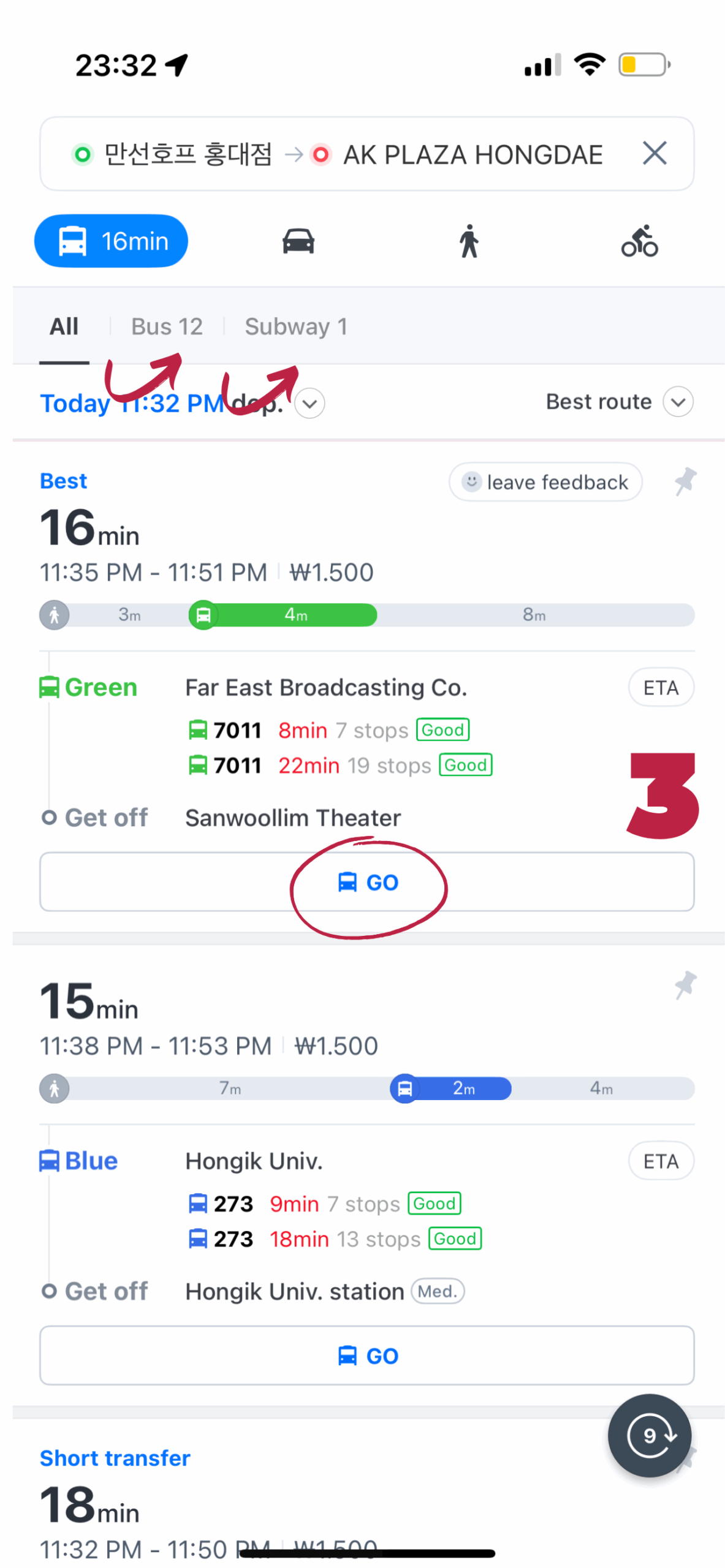Image resolution: width=725 pixels, height=1568 pixels.
Task: Tap the leave feedback button
Action: coord(545,481)
